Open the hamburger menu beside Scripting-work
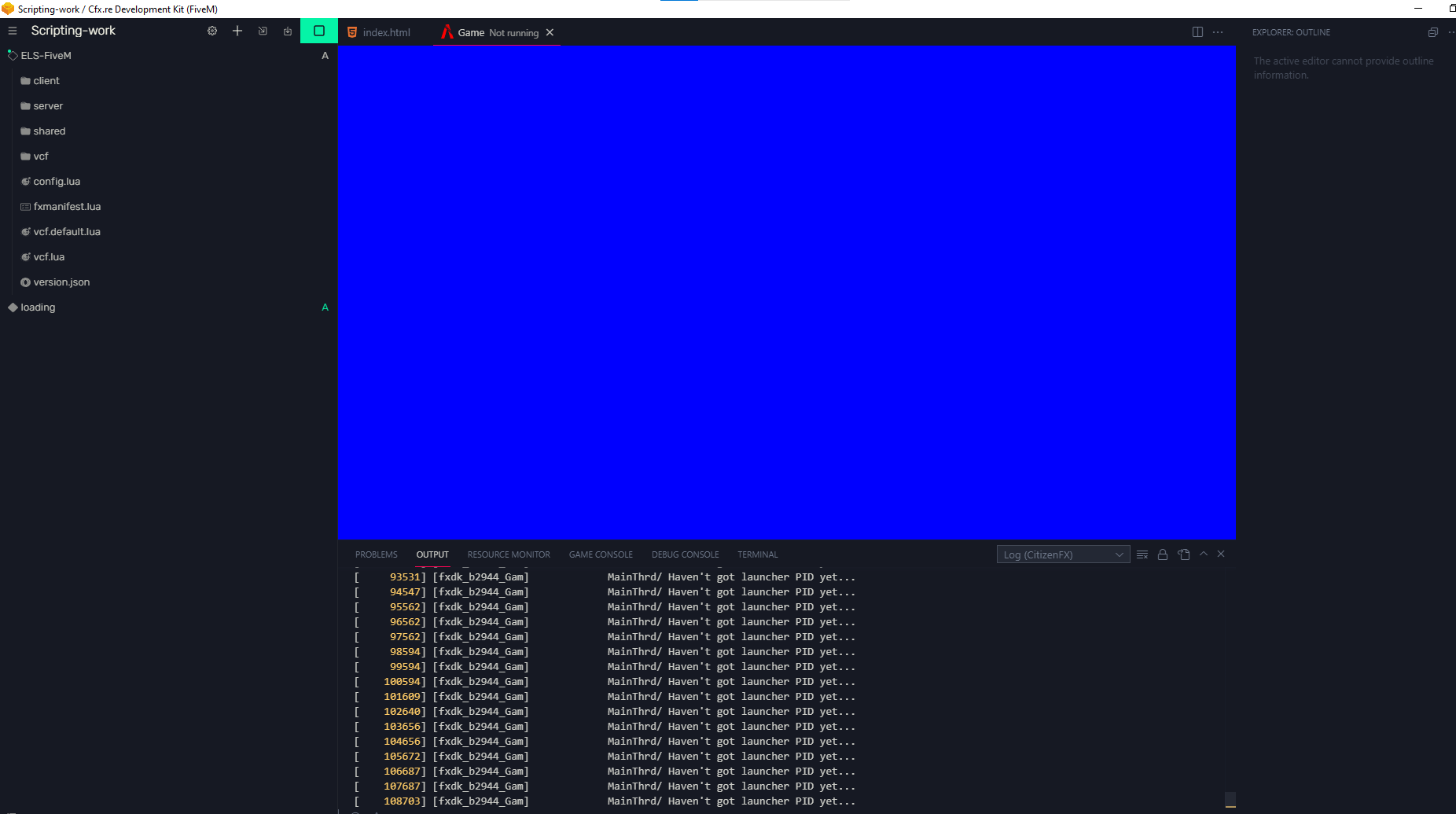 point(13,31)
